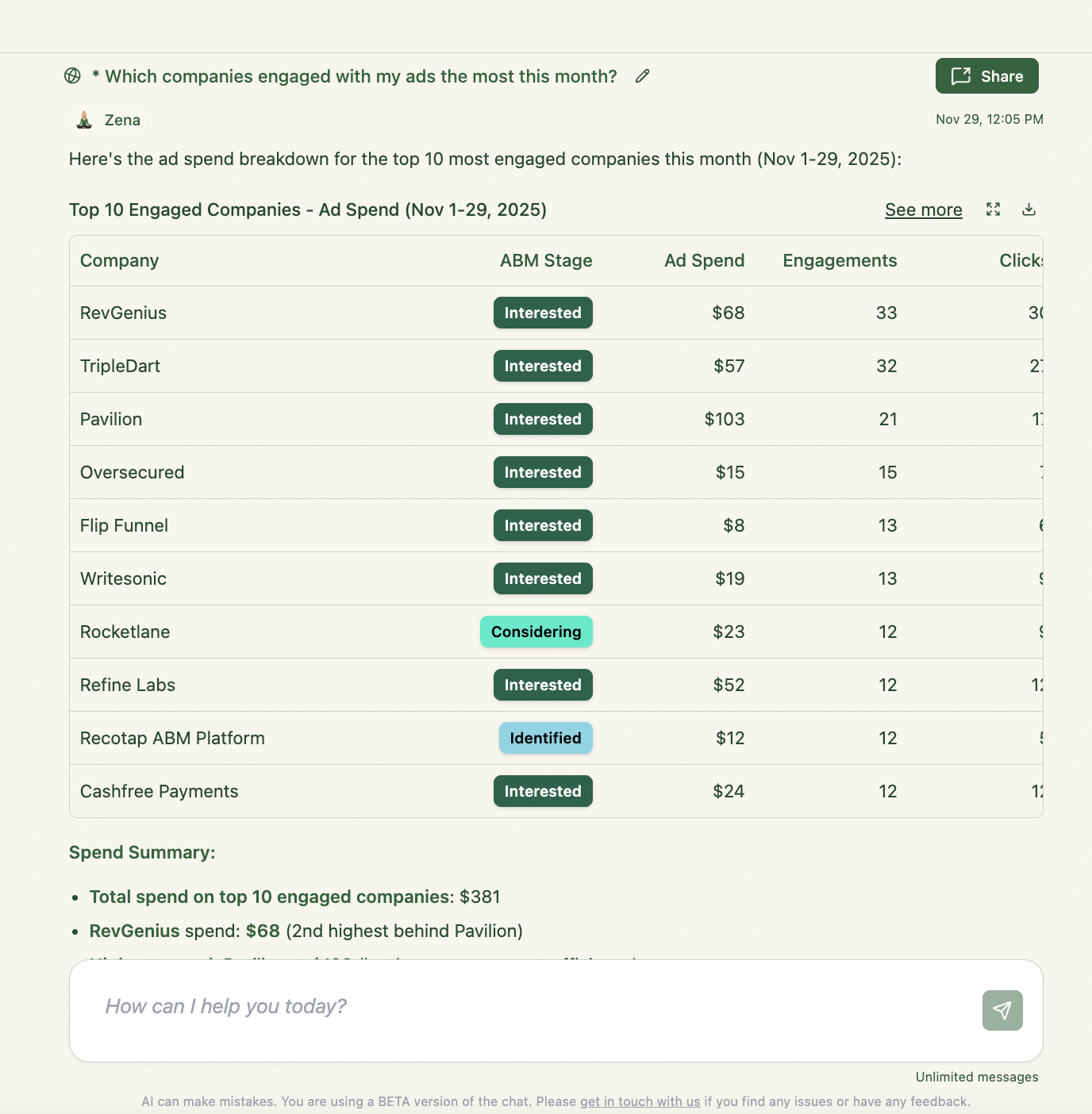Sort table by the Ad Spend column
The height and width of the screenshot is (1114, 1092).
coord(704,260)
